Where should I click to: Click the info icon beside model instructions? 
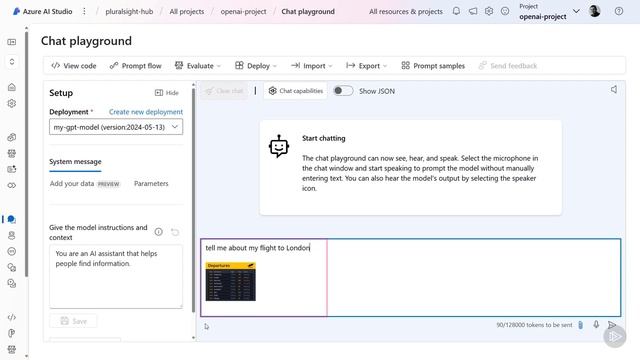(158, 232)
